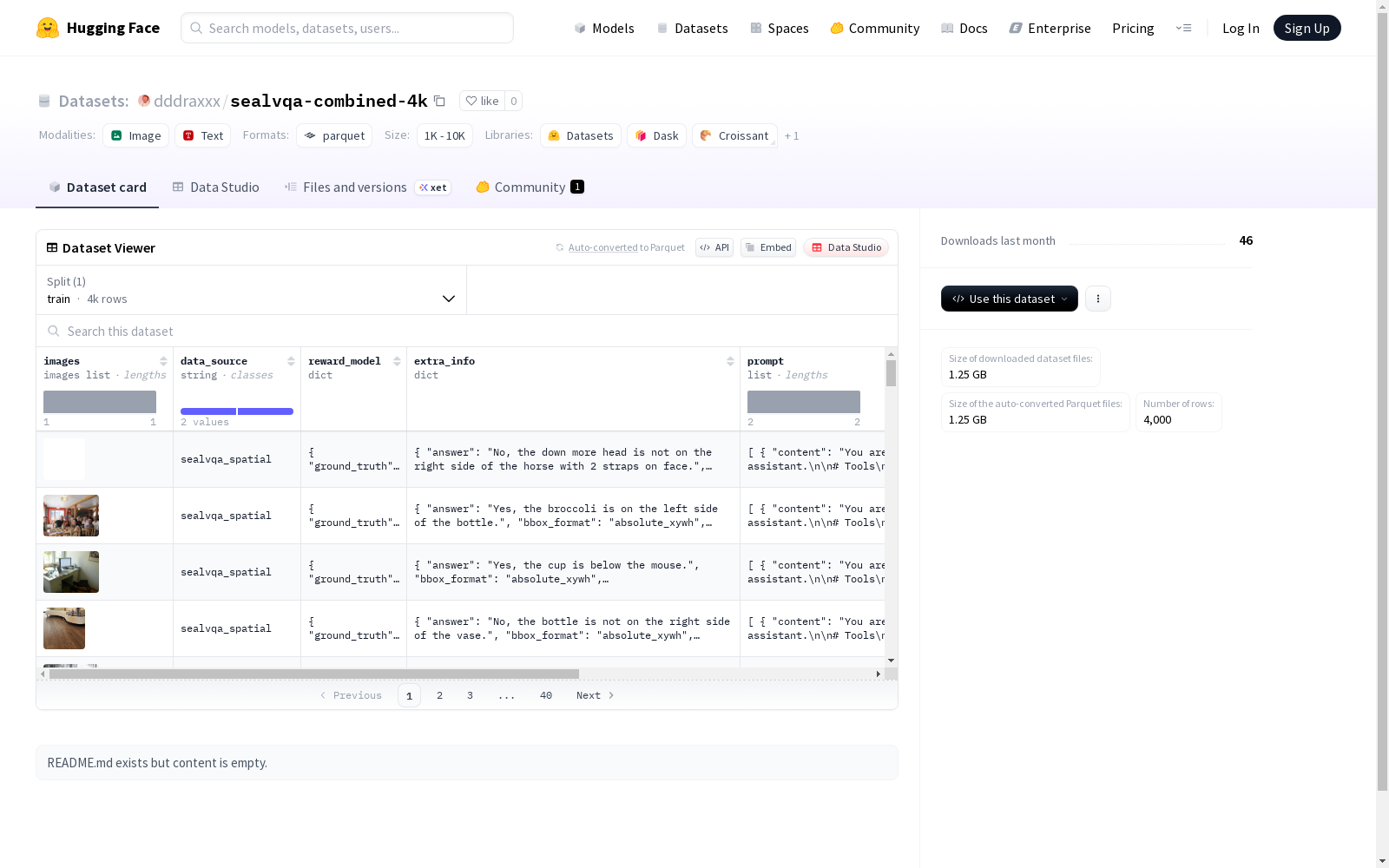Click the heart like button

point(482,101)
